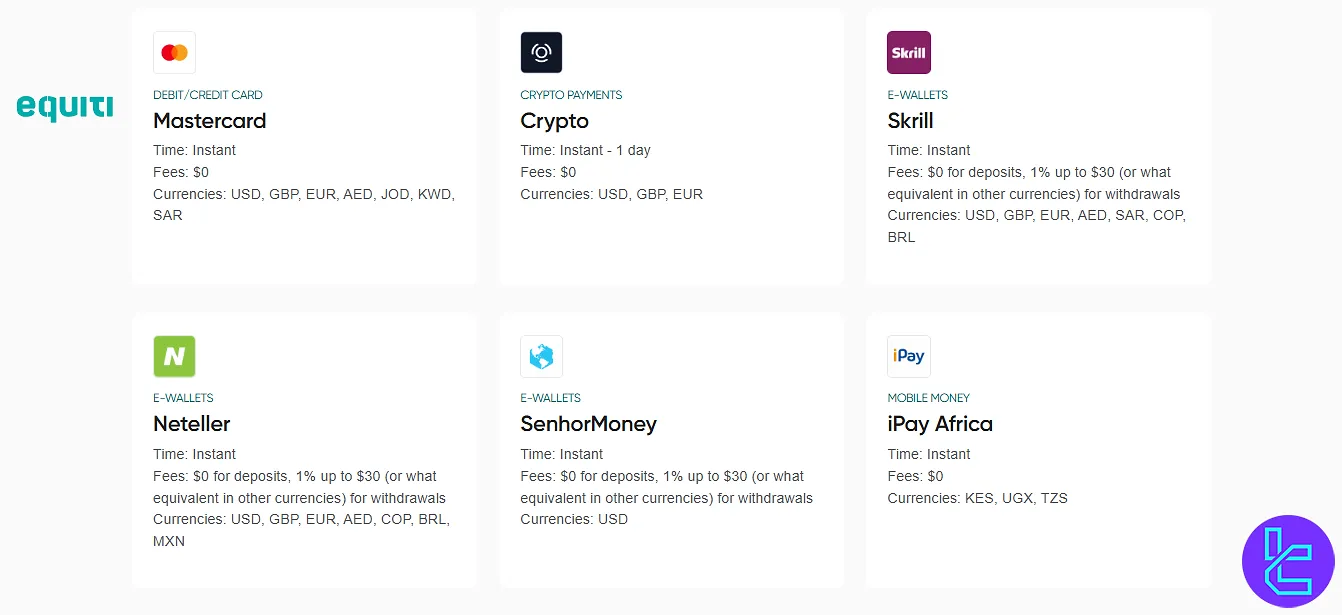Click the Mastercard heading
Screen dimensions: 1342x615
click(x=209, y=121)
